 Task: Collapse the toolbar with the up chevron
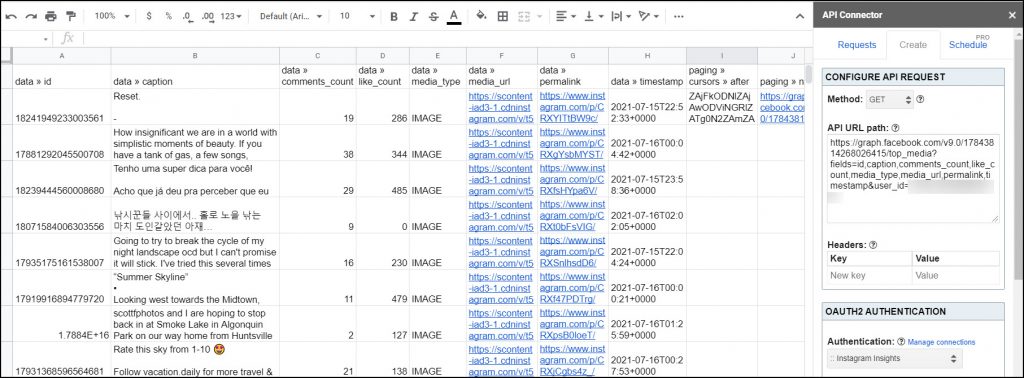point(799,16)
